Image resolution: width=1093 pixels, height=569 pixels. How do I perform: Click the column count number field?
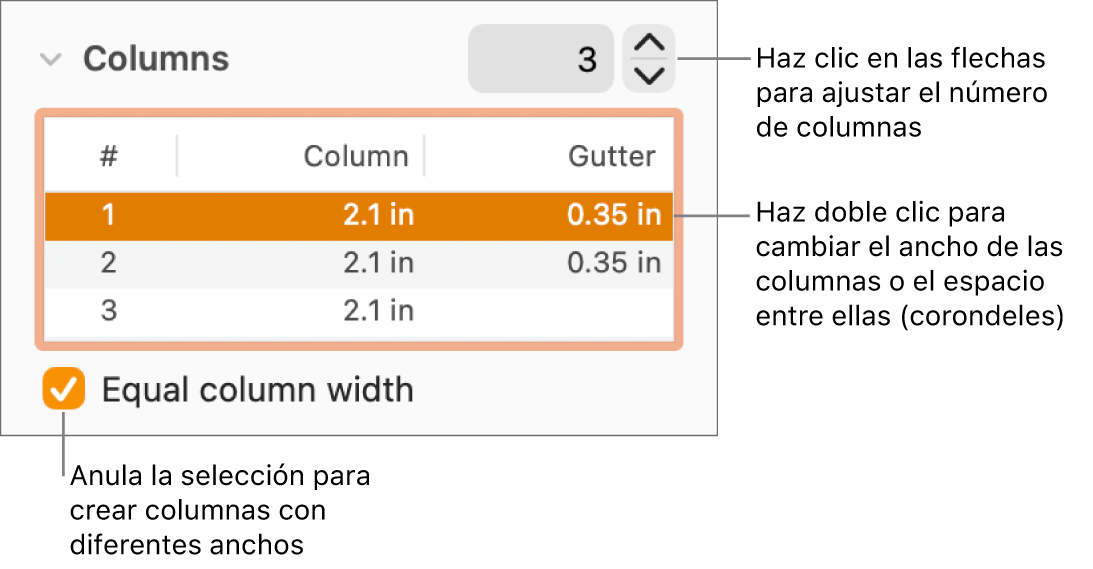540,59
